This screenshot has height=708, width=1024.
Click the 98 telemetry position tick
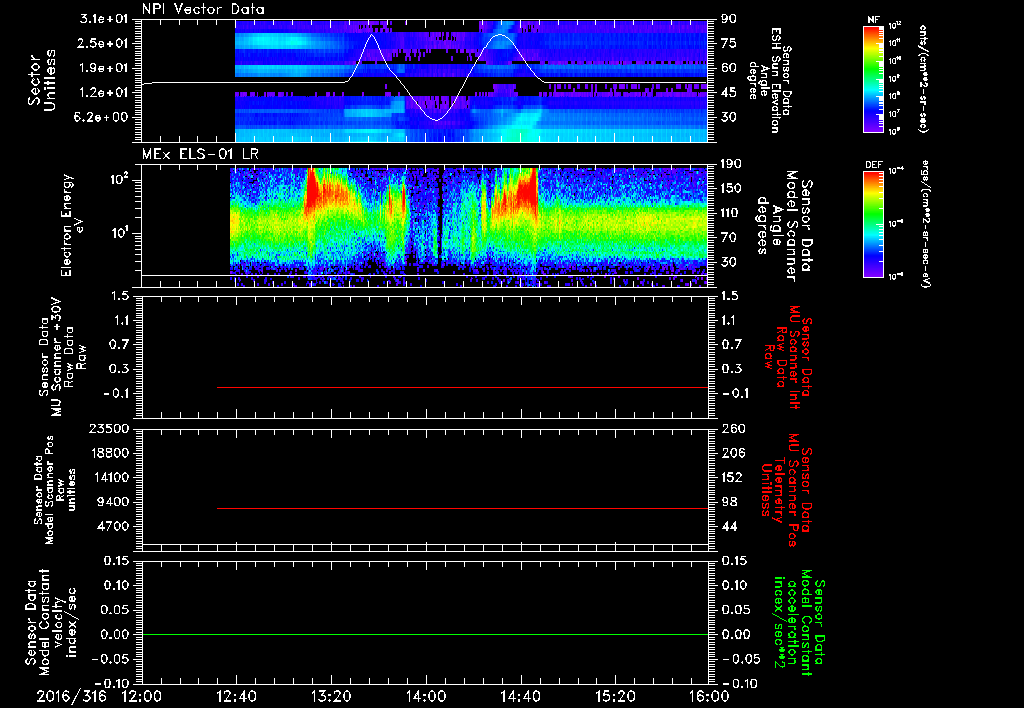click(x=728, y=502)
